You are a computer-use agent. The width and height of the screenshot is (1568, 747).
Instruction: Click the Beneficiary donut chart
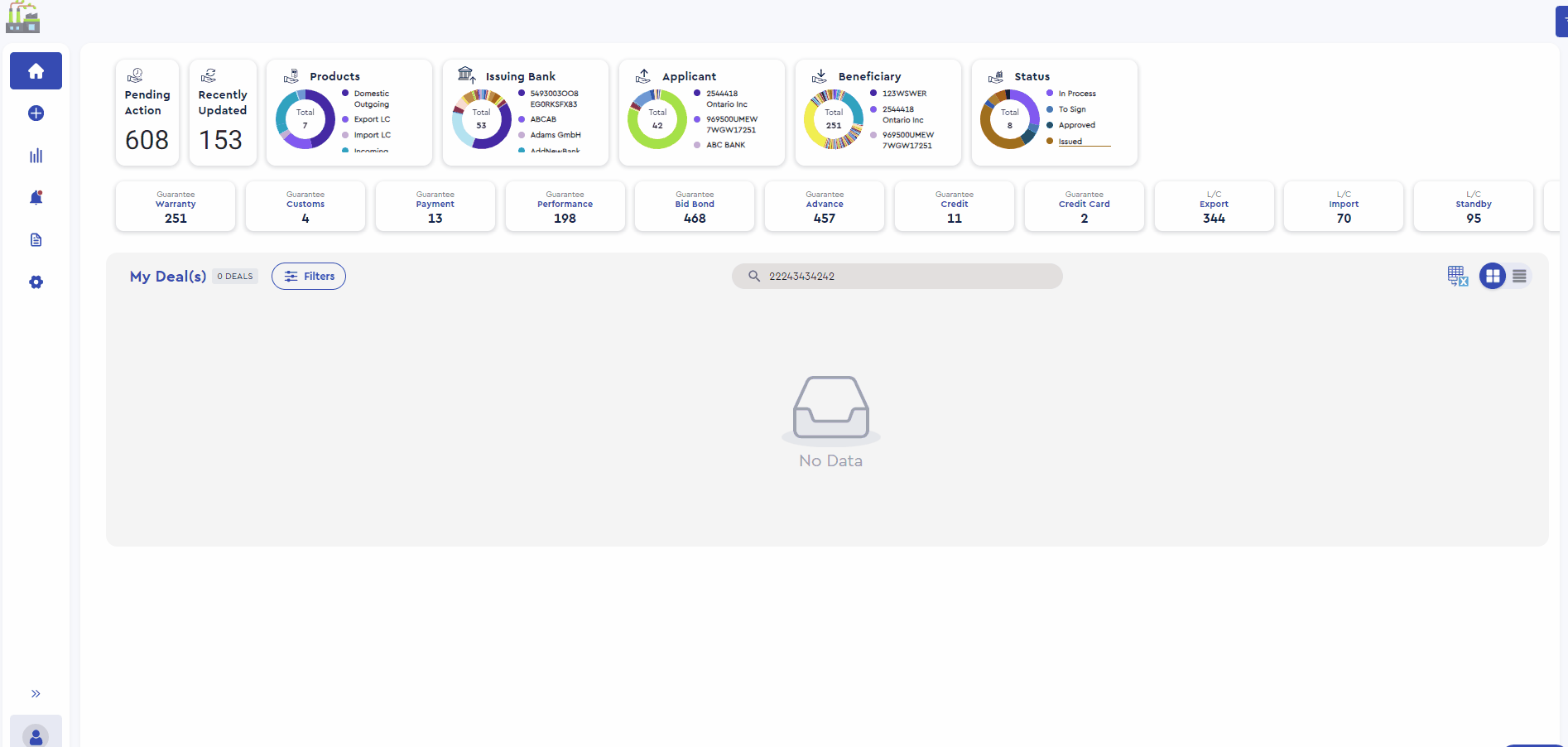(x=834, y=119)
